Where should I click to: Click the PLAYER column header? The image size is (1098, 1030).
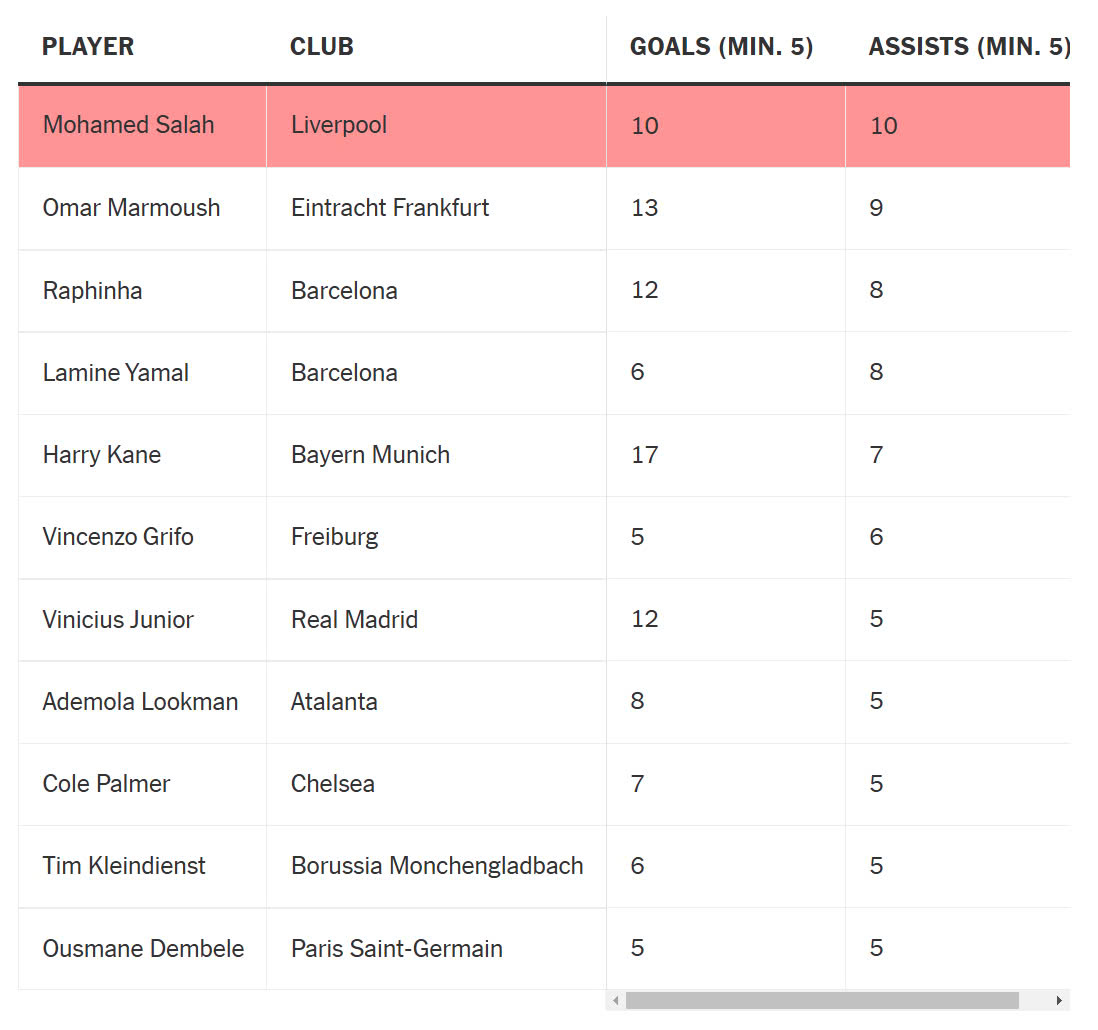pyautogui.click(x=88, y=47)
